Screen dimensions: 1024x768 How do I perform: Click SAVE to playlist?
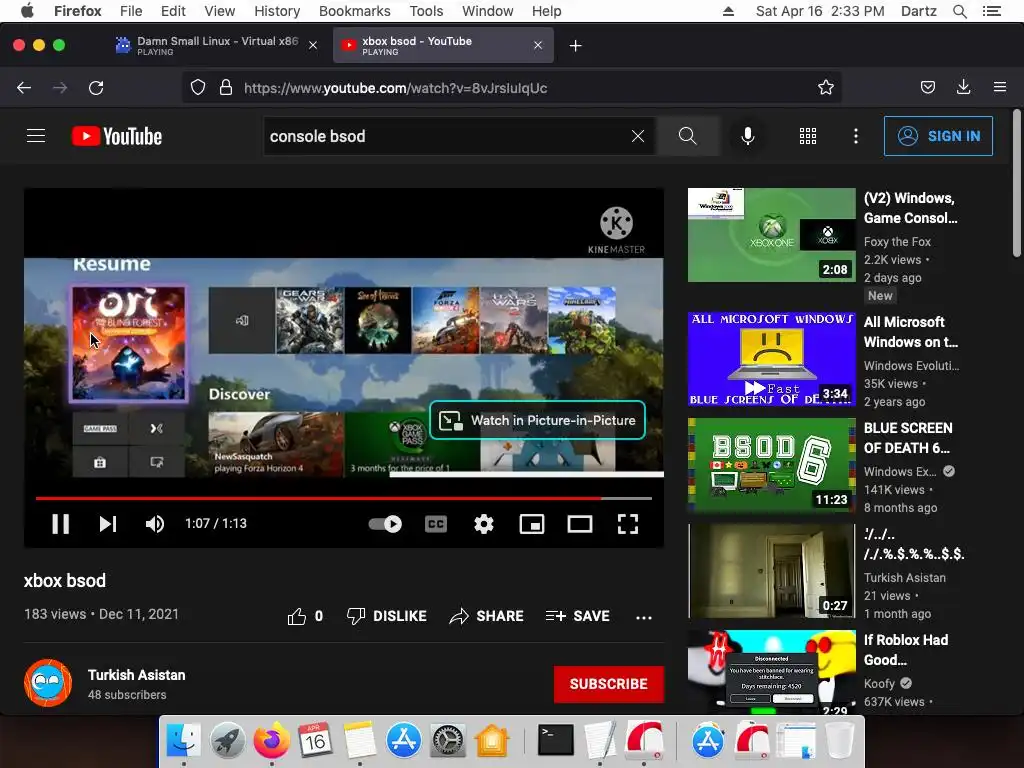577,616
